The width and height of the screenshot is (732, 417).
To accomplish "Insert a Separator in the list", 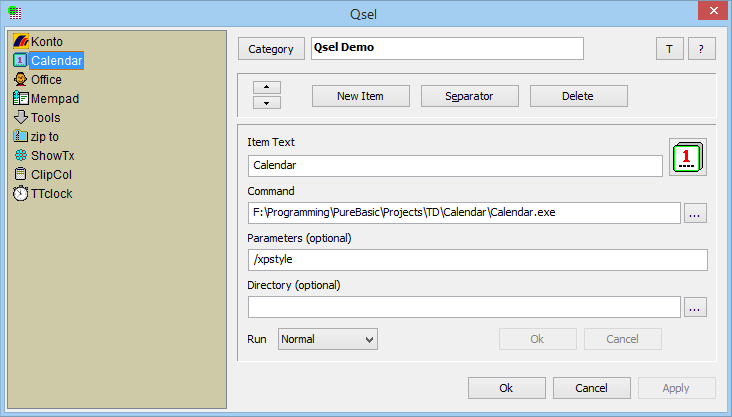I will 470,96.
